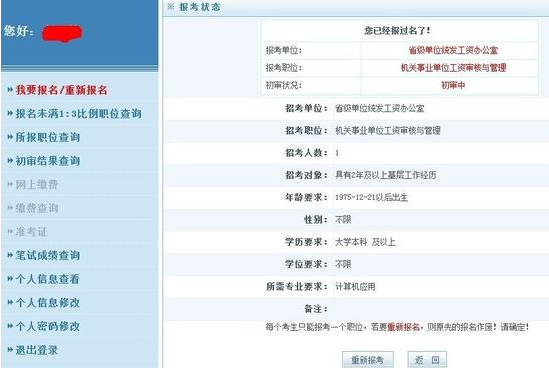Click the 性别 value 不限
Viewport: 549px width, 371px height.
pos(343,220)
